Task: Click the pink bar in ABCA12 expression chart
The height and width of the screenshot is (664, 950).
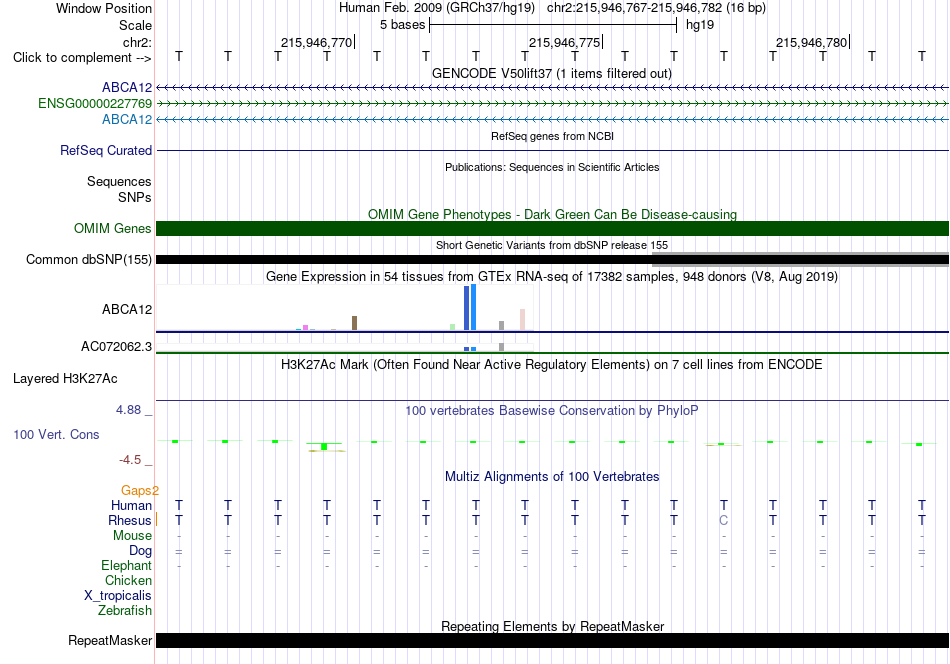Action: click(522, 320)
